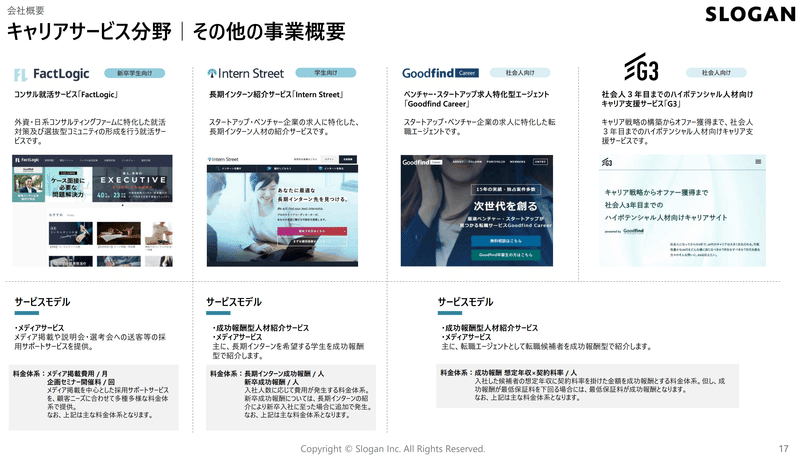
Task: Open the FactLogic website screenshot
Action: pos(92,211)
